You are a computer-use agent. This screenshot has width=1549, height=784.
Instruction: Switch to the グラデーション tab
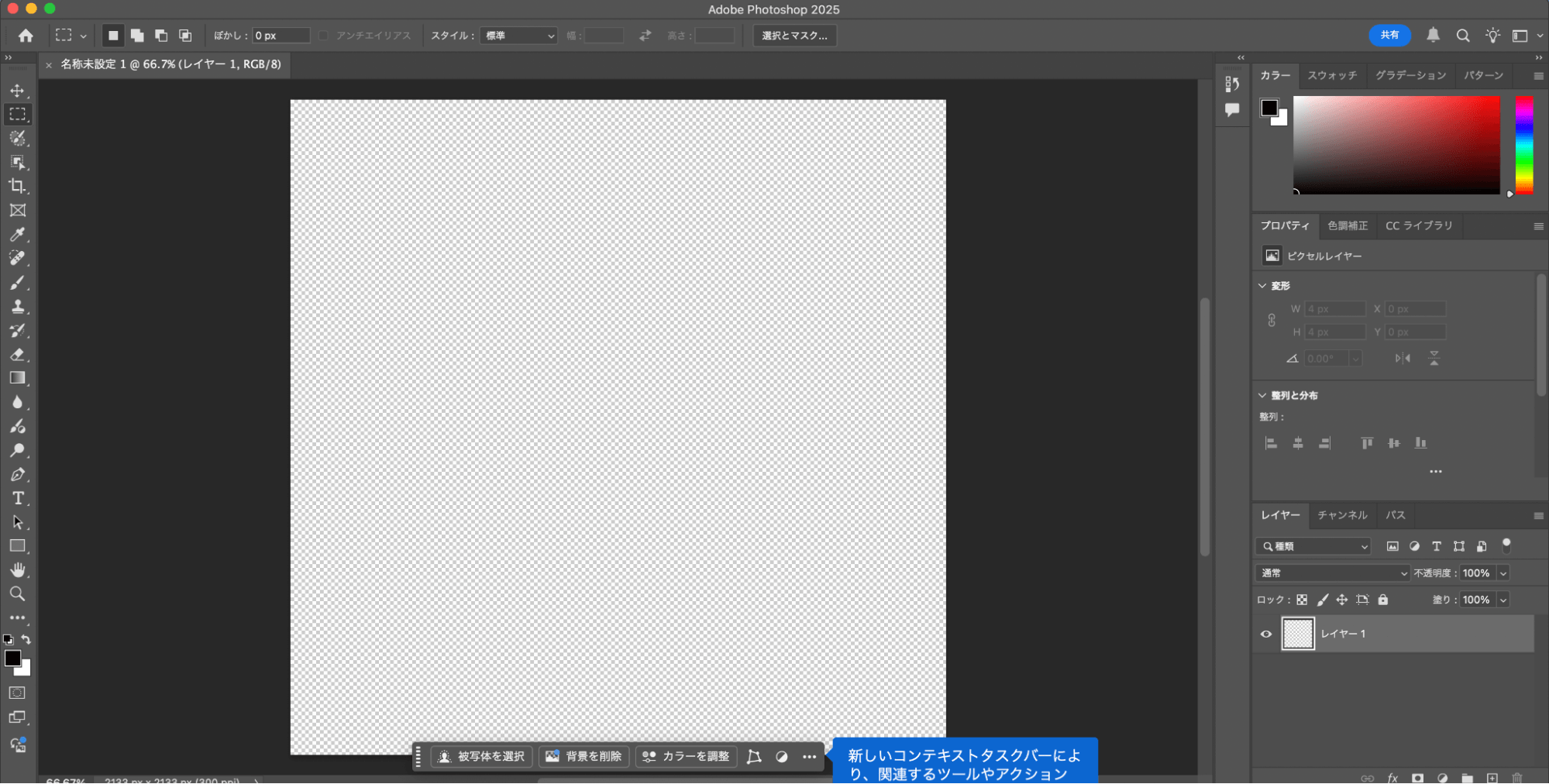[x=1410, y=75]
